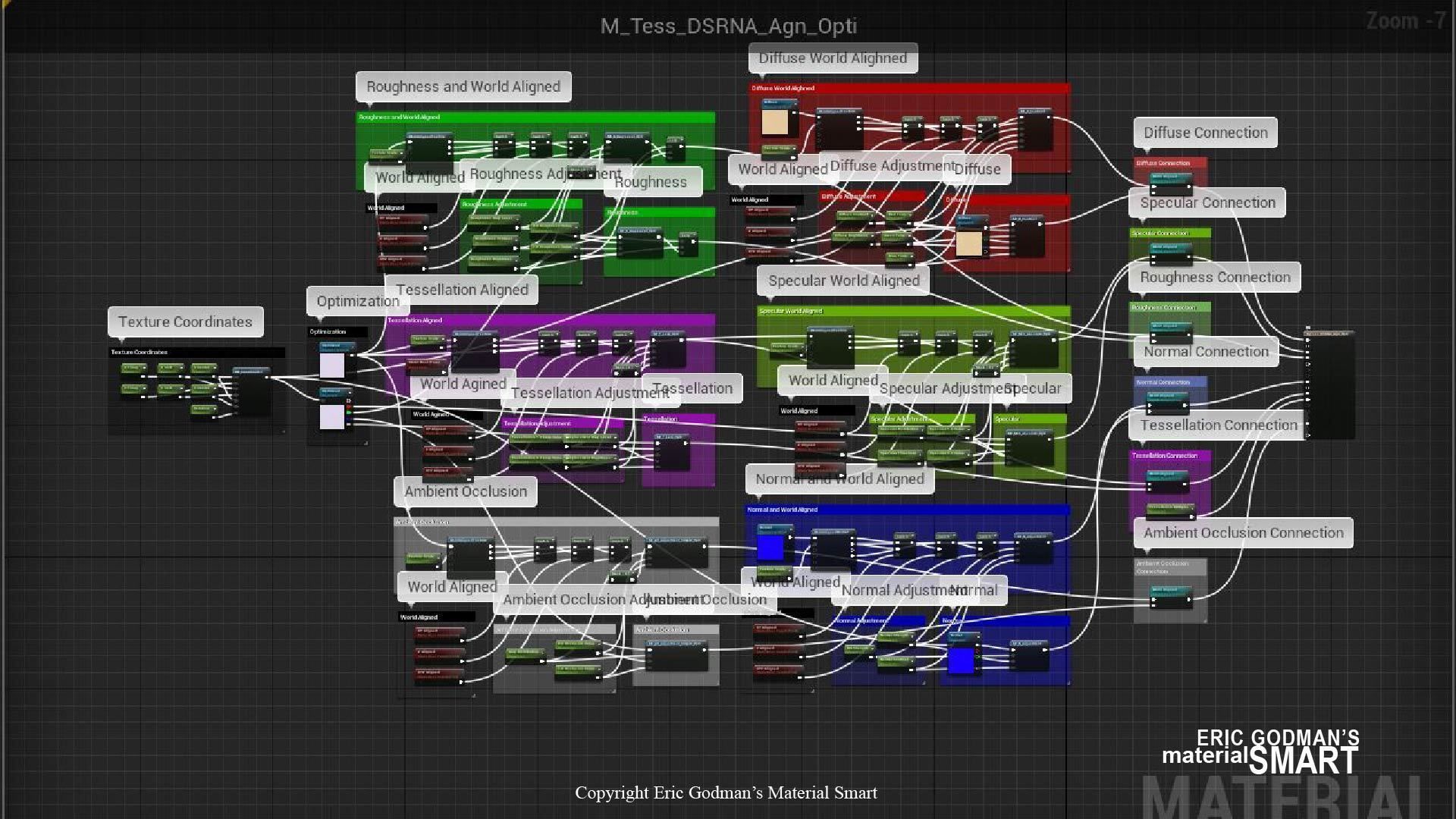Select beige texture preview in lower Diffuse box
Screen dimensions: 1456x819
968,243
